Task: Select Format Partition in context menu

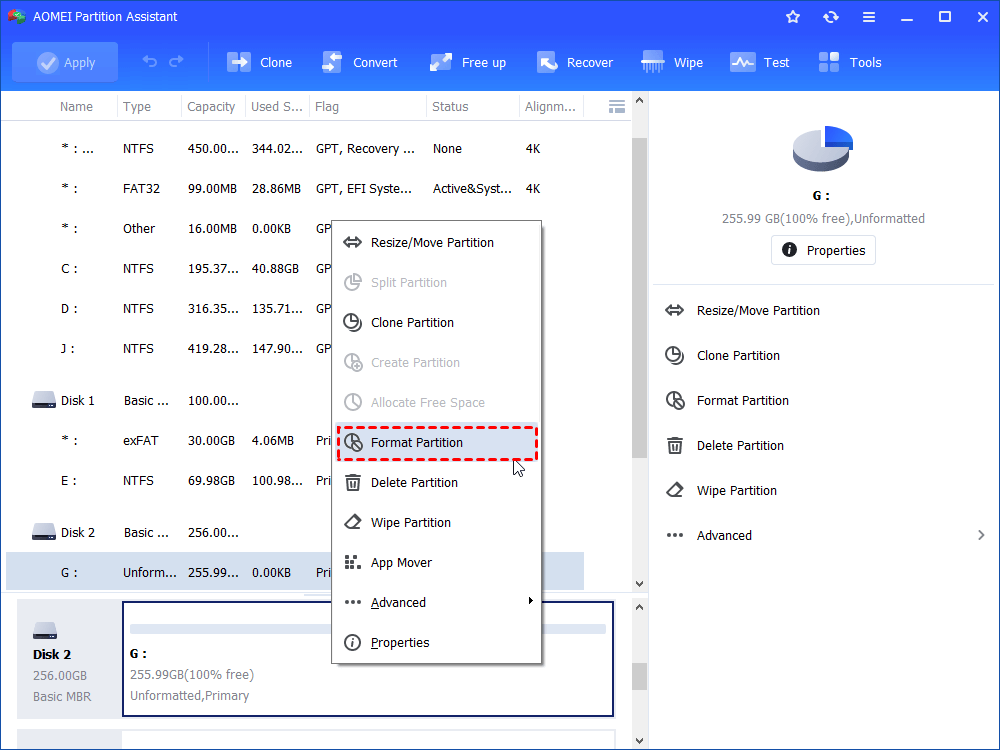Action: [437, 443]
